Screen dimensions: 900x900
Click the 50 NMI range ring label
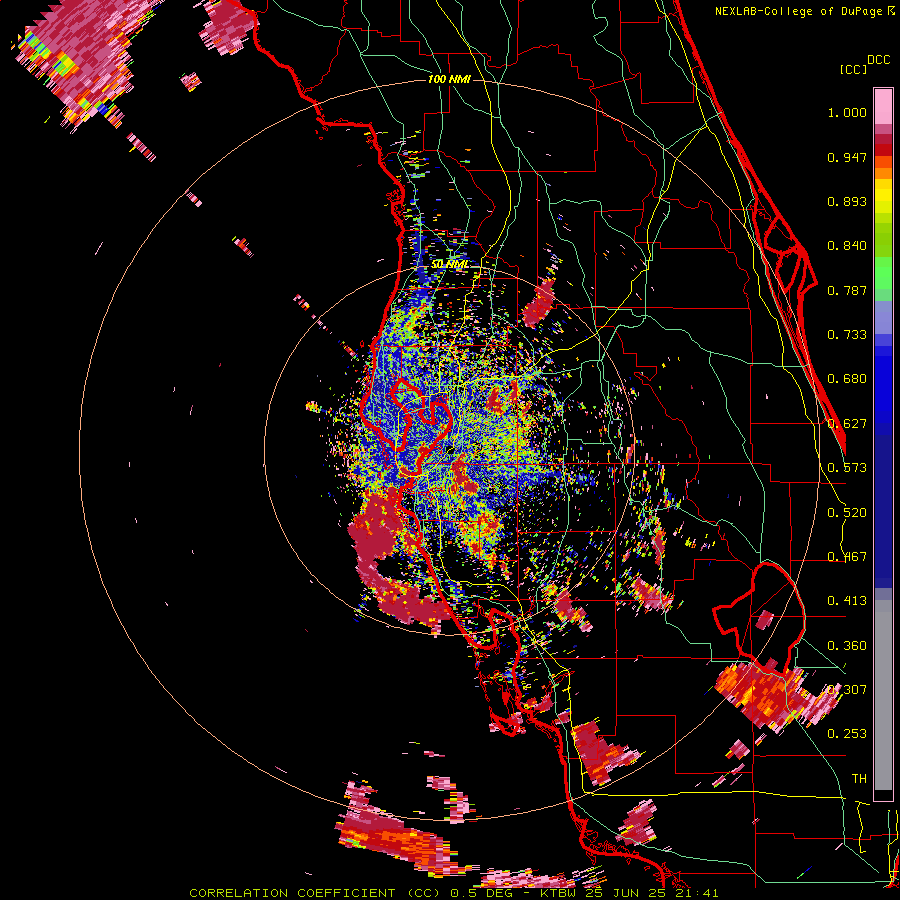450,265
